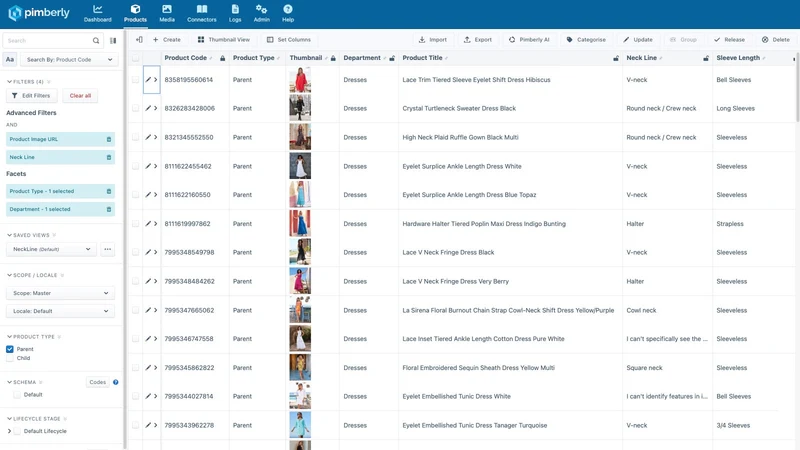Open thumbnail of Eyelet Surplice Dress Blue Topaz

point(300,195)
